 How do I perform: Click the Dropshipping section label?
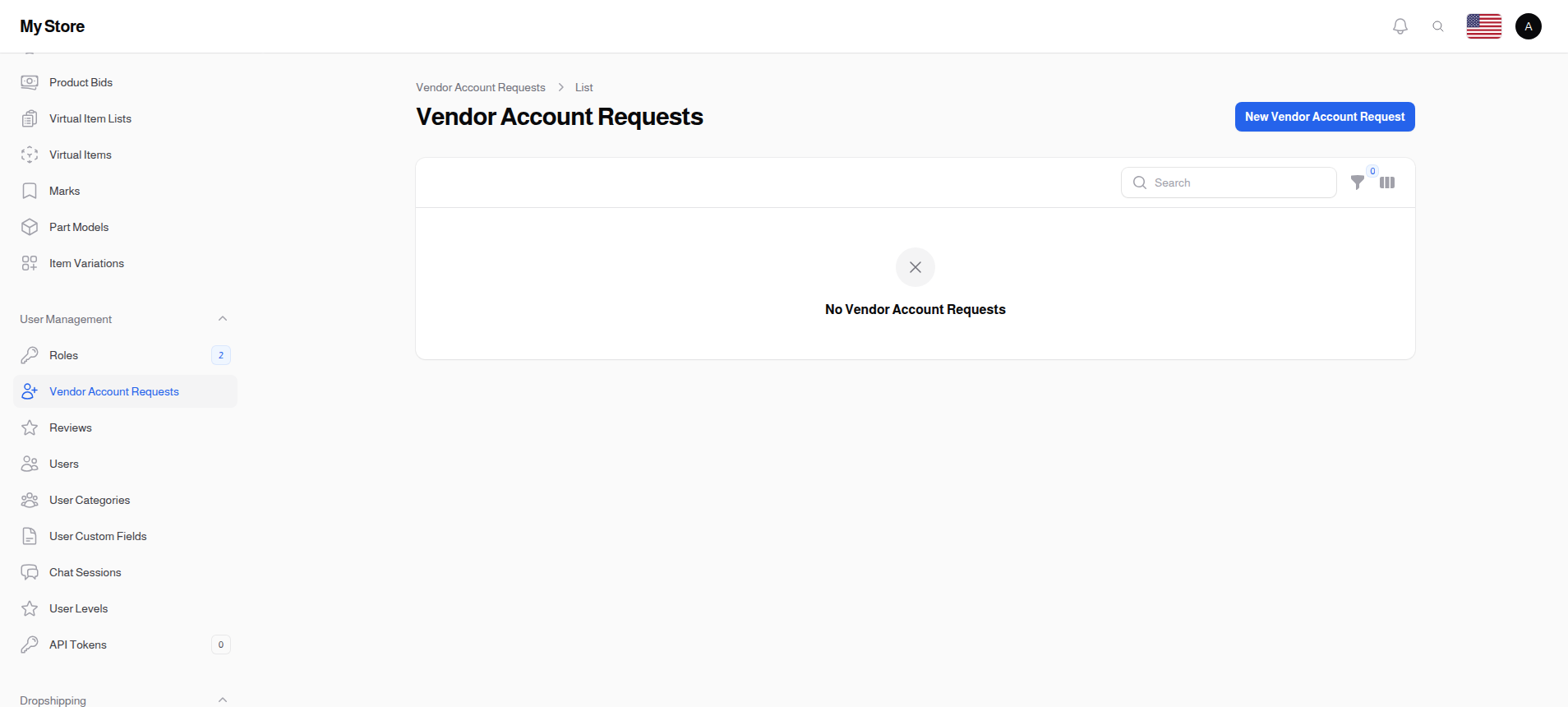(53, 700)
